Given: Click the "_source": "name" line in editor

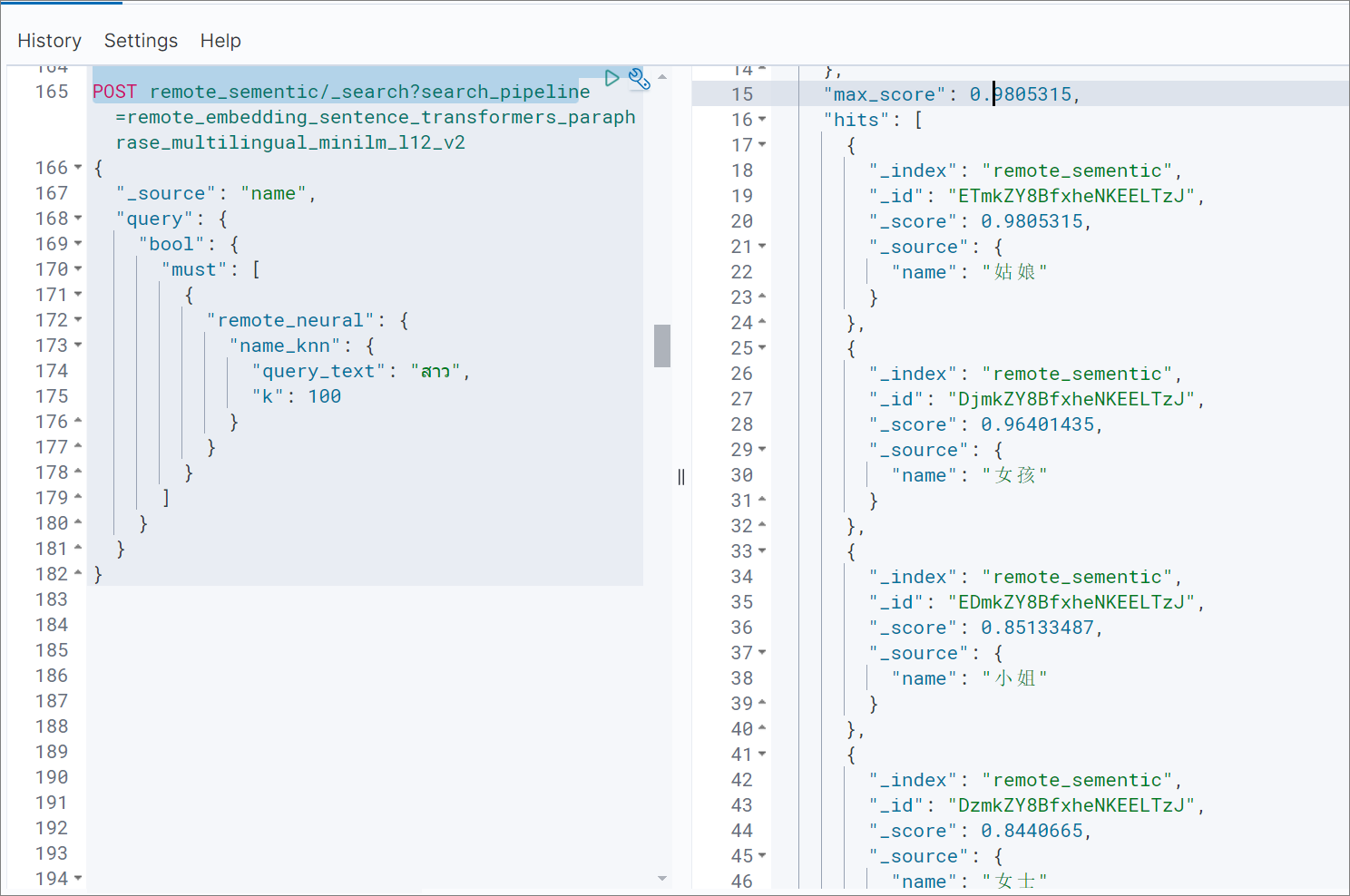Looking at the screenshot, I should [x=216, y=193].
